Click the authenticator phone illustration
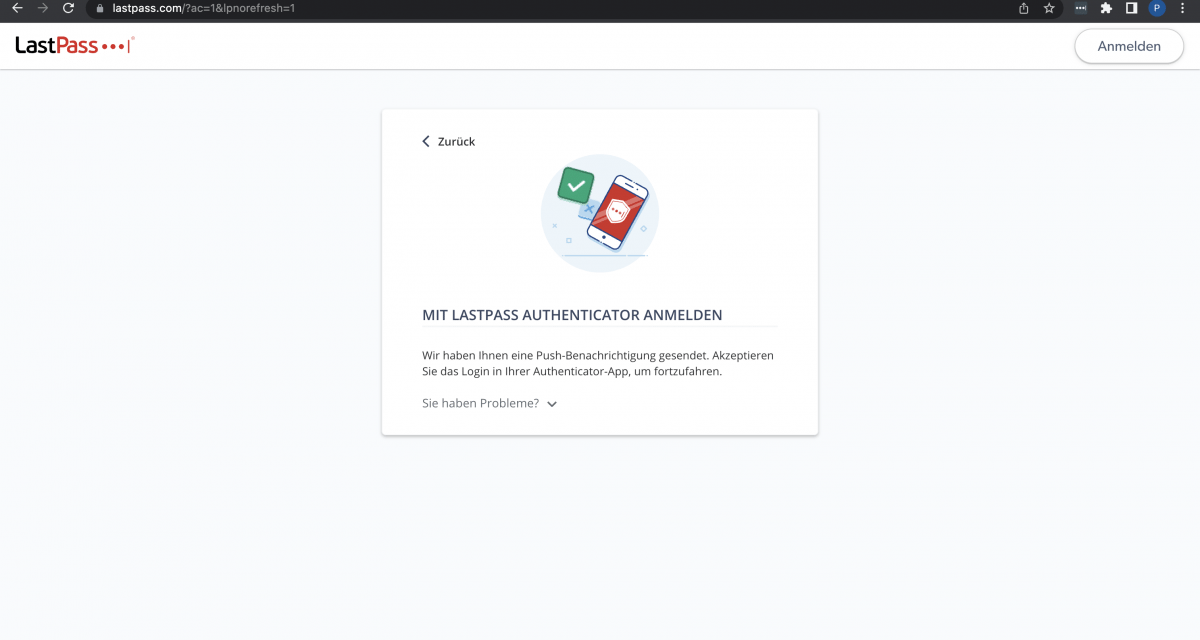This screenshot has height=640, width=1200. pos(600,212)
